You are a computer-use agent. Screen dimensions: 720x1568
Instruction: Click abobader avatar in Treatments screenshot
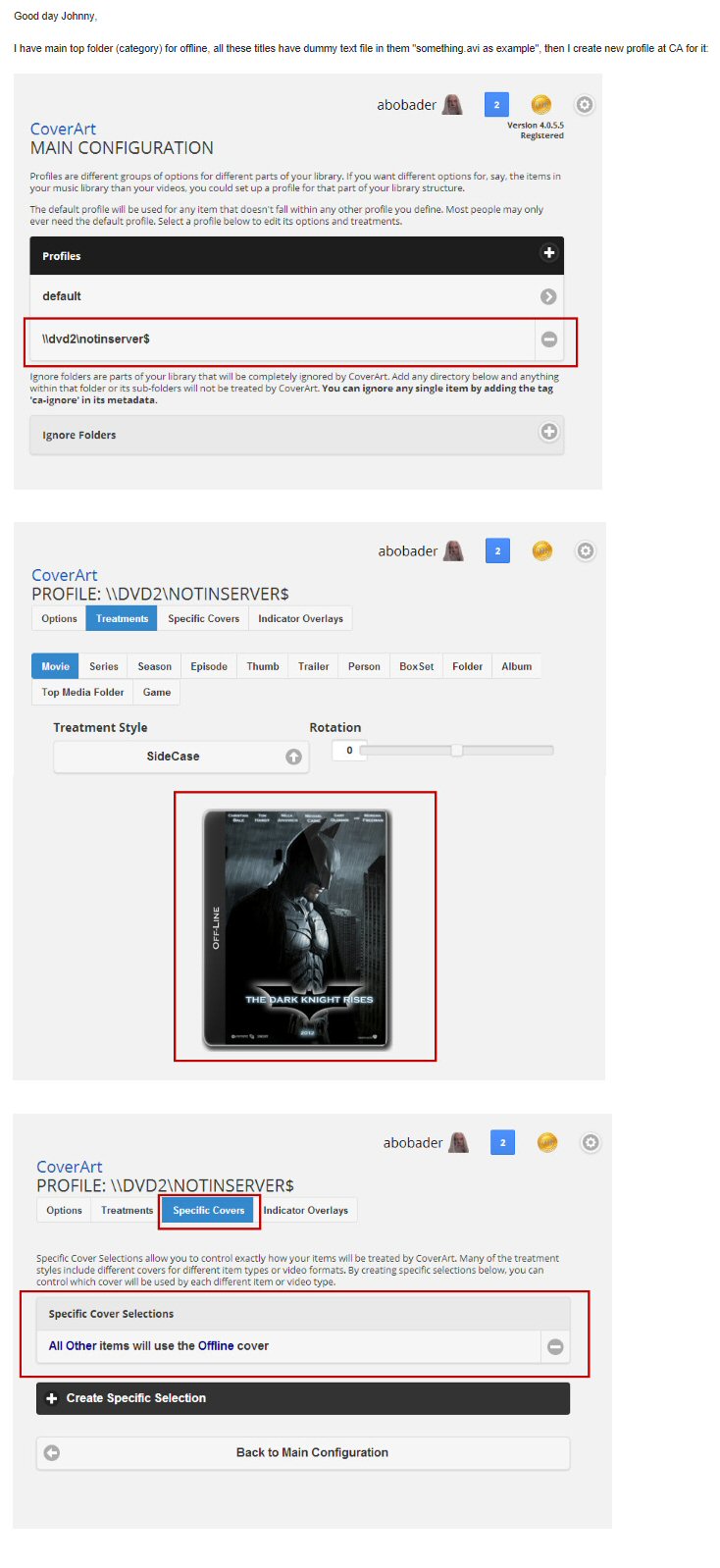[453, 550]
